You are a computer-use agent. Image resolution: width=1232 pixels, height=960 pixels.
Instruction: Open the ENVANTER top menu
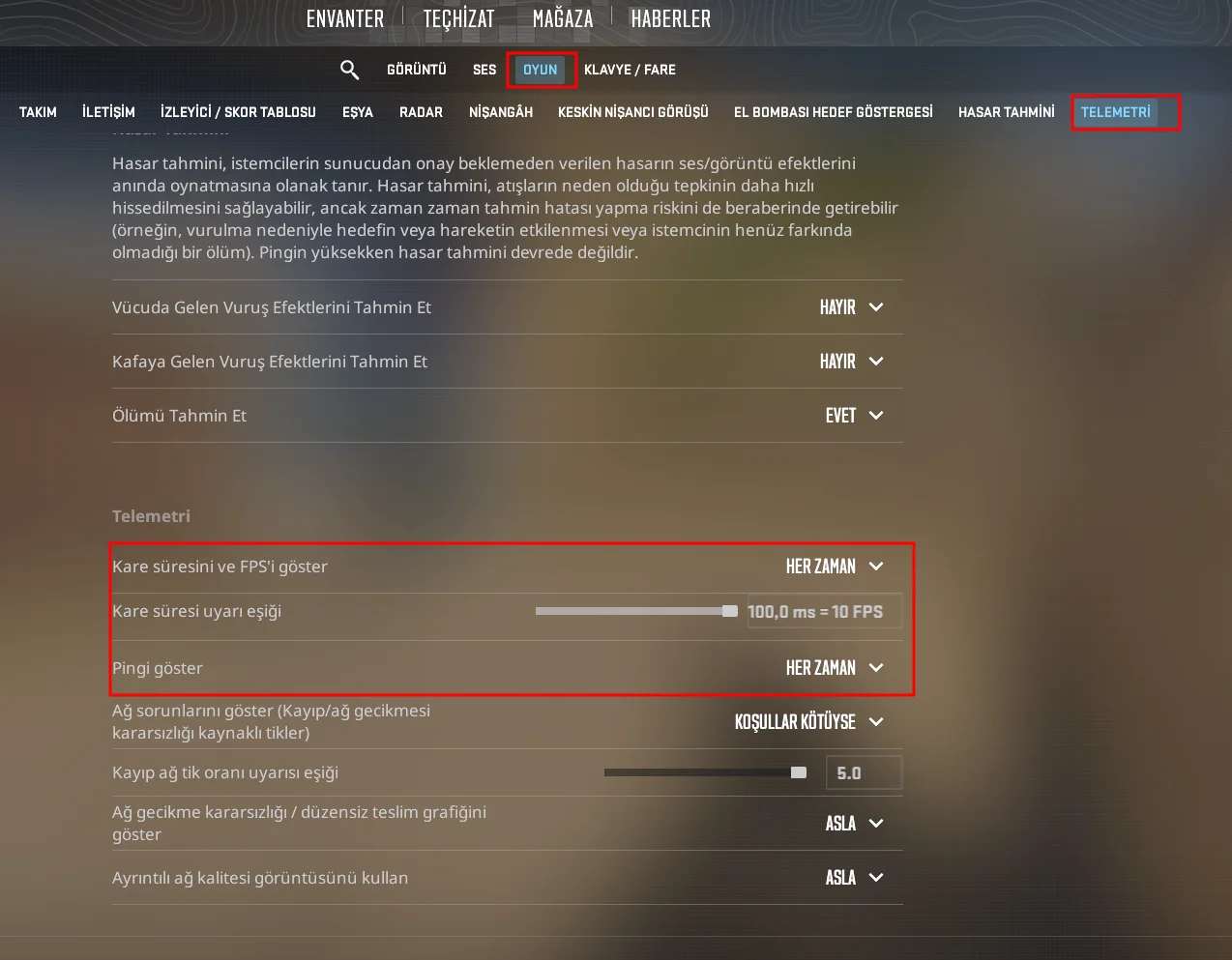tap(345, 18)
